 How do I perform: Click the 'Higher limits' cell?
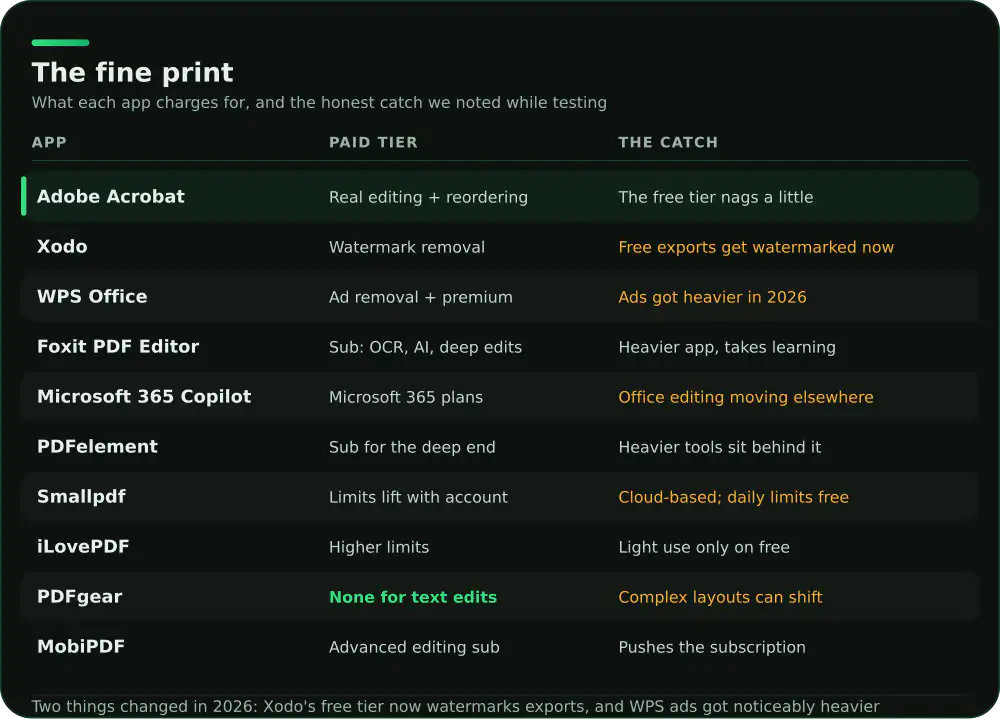pyautogui.click(x=379, y=547)
